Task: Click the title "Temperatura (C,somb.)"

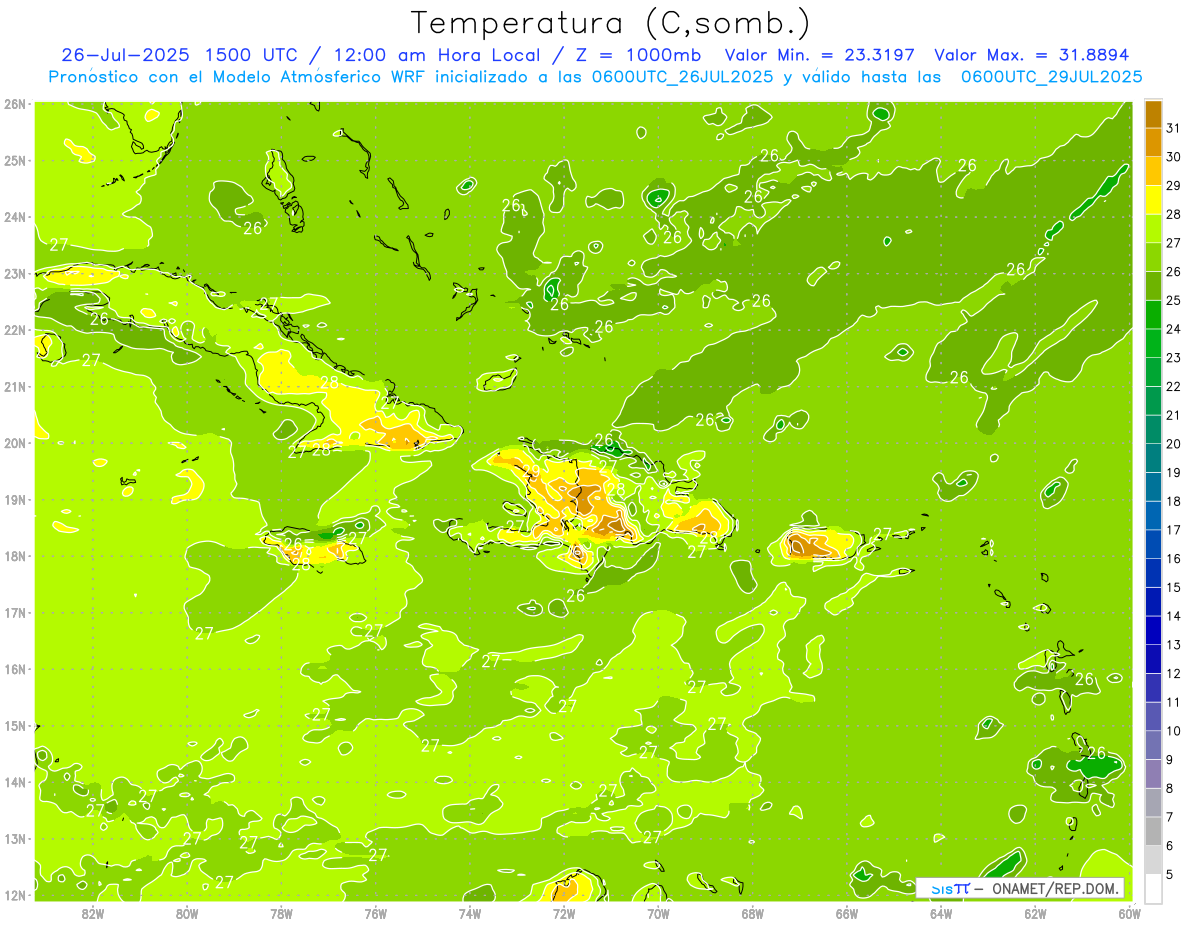Action: point(611,24)
